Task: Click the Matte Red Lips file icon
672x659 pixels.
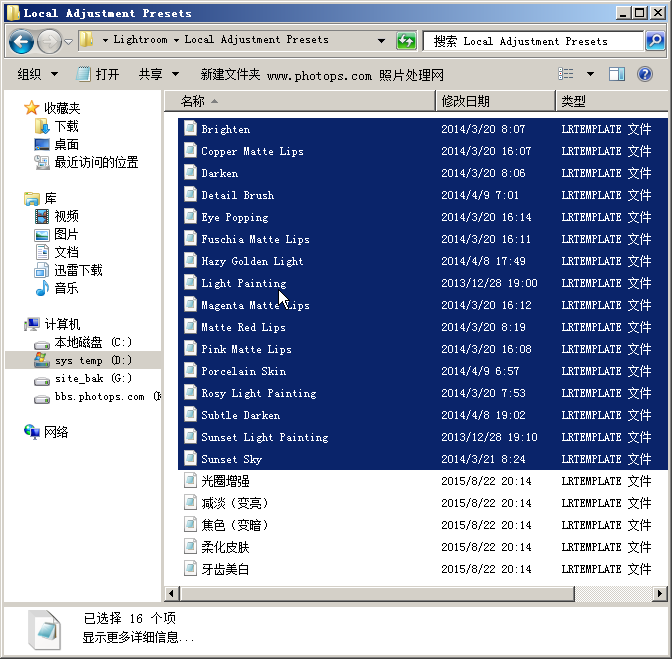Action: [190, 326]
